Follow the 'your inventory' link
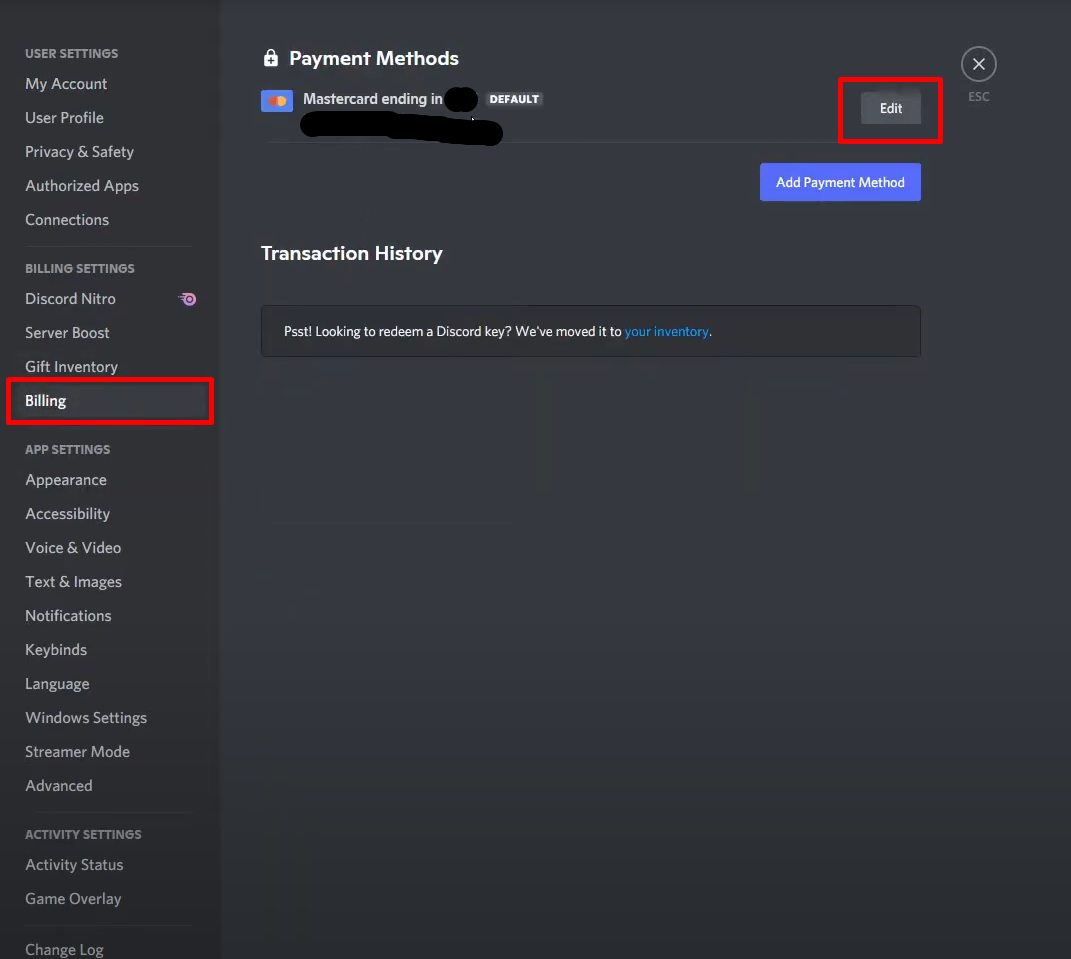Image resolution: width=1071 pixels, height=959 pixels. pyautogui.click(x=667, y=332)
